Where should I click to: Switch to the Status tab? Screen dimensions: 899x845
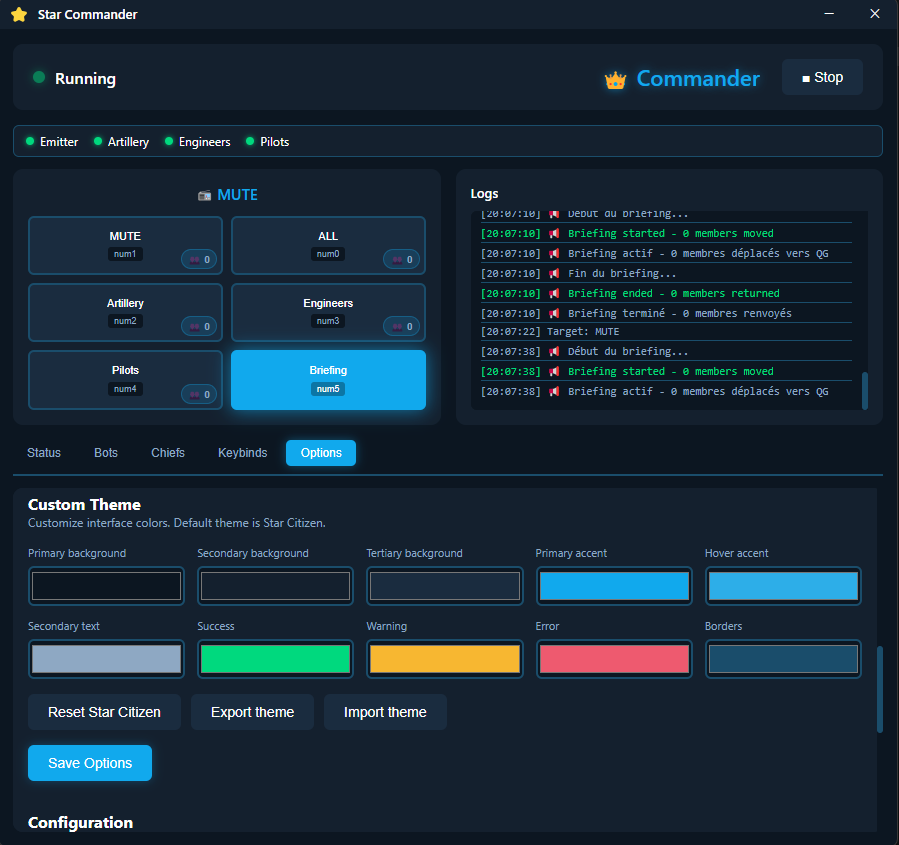[x=44, y=453]
